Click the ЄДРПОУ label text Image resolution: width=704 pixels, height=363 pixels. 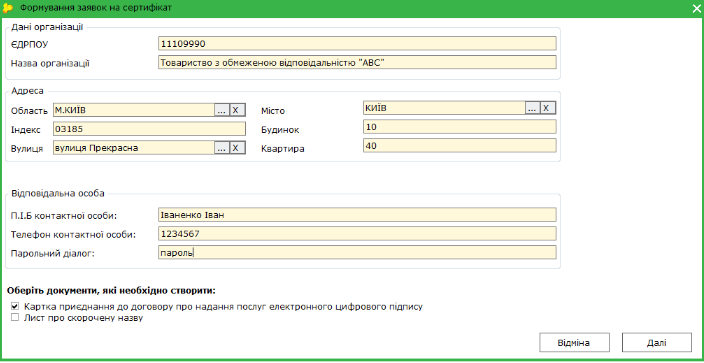[29, 44]
